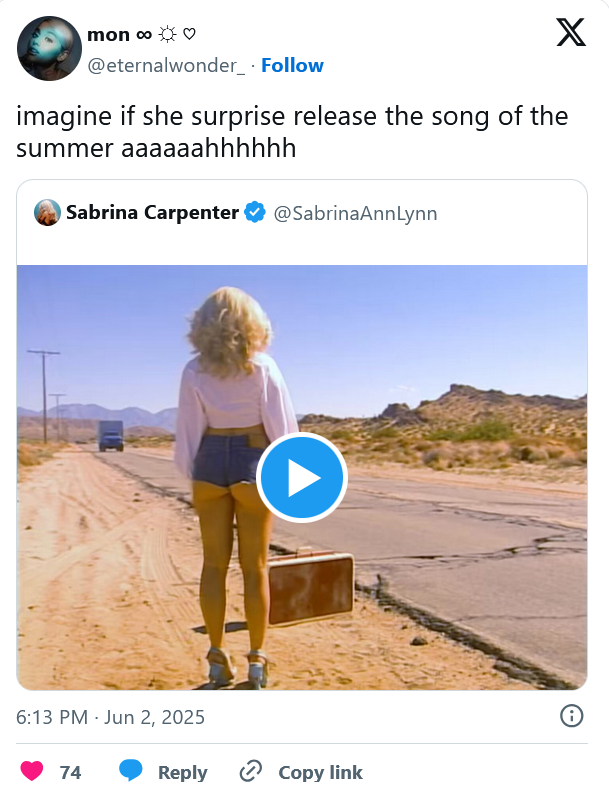Image resolution: width=609 pixels, height=795 pixels.
Task: Open the @eternalwonder_ handle link
Action: click(x=166, y=65)
